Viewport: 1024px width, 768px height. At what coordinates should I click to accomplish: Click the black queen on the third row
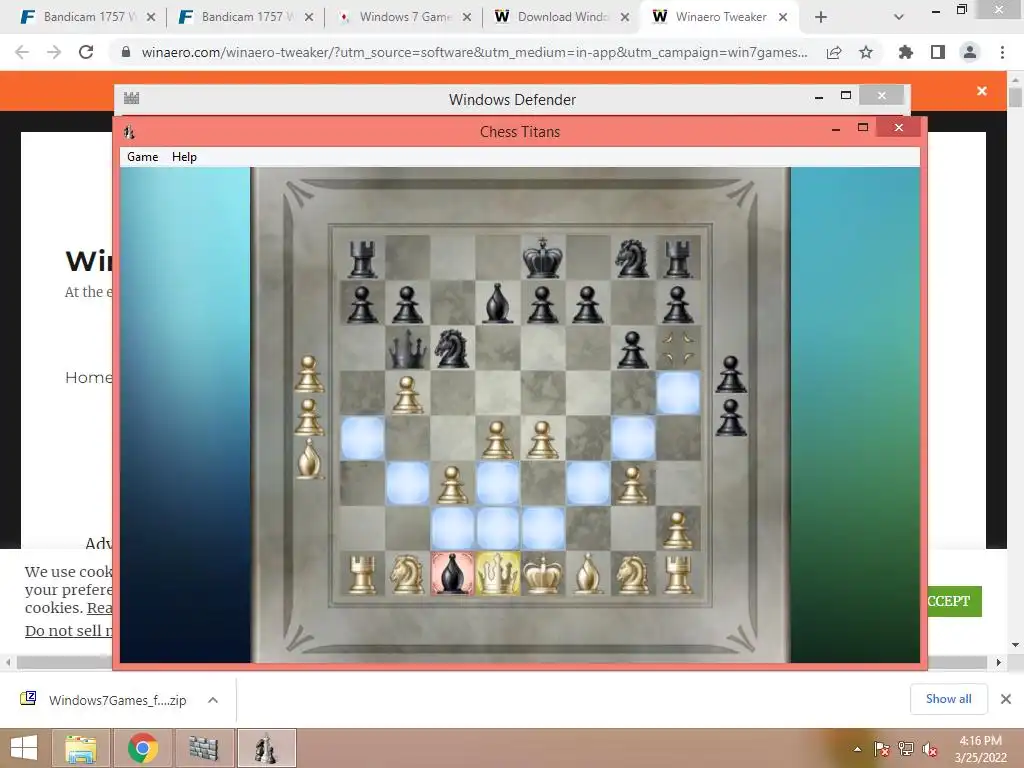[x=408, y=349]
